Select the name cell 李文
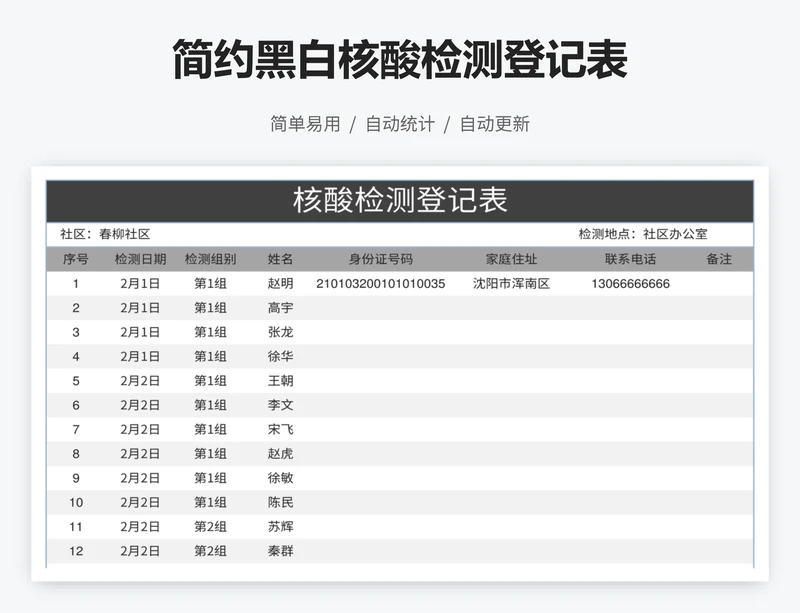Image resolution: width=800 pixels, height=613 pixels. tap(281, 405)
